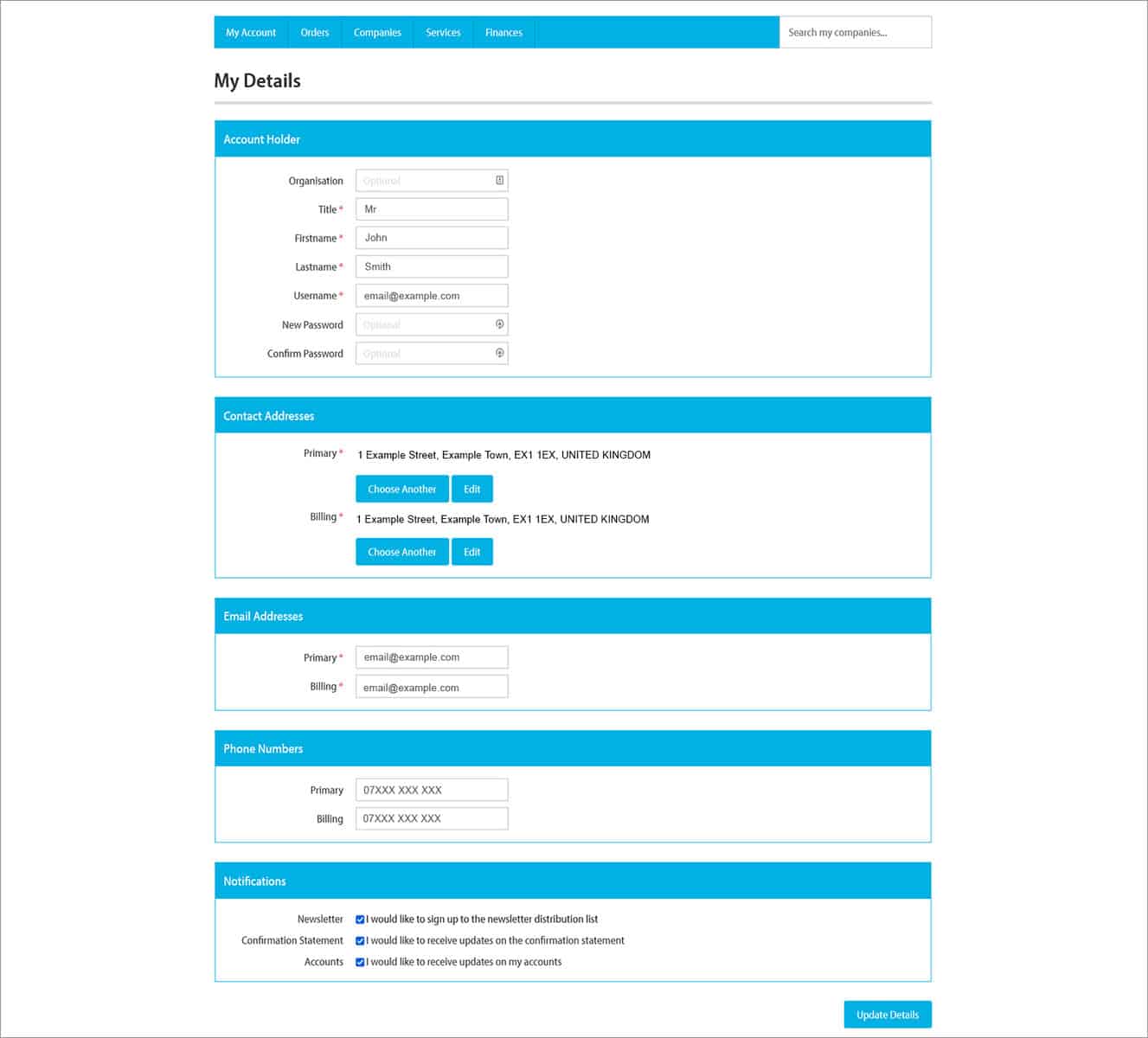
Task: Switch to the Orders section
Action: point(315,32)
